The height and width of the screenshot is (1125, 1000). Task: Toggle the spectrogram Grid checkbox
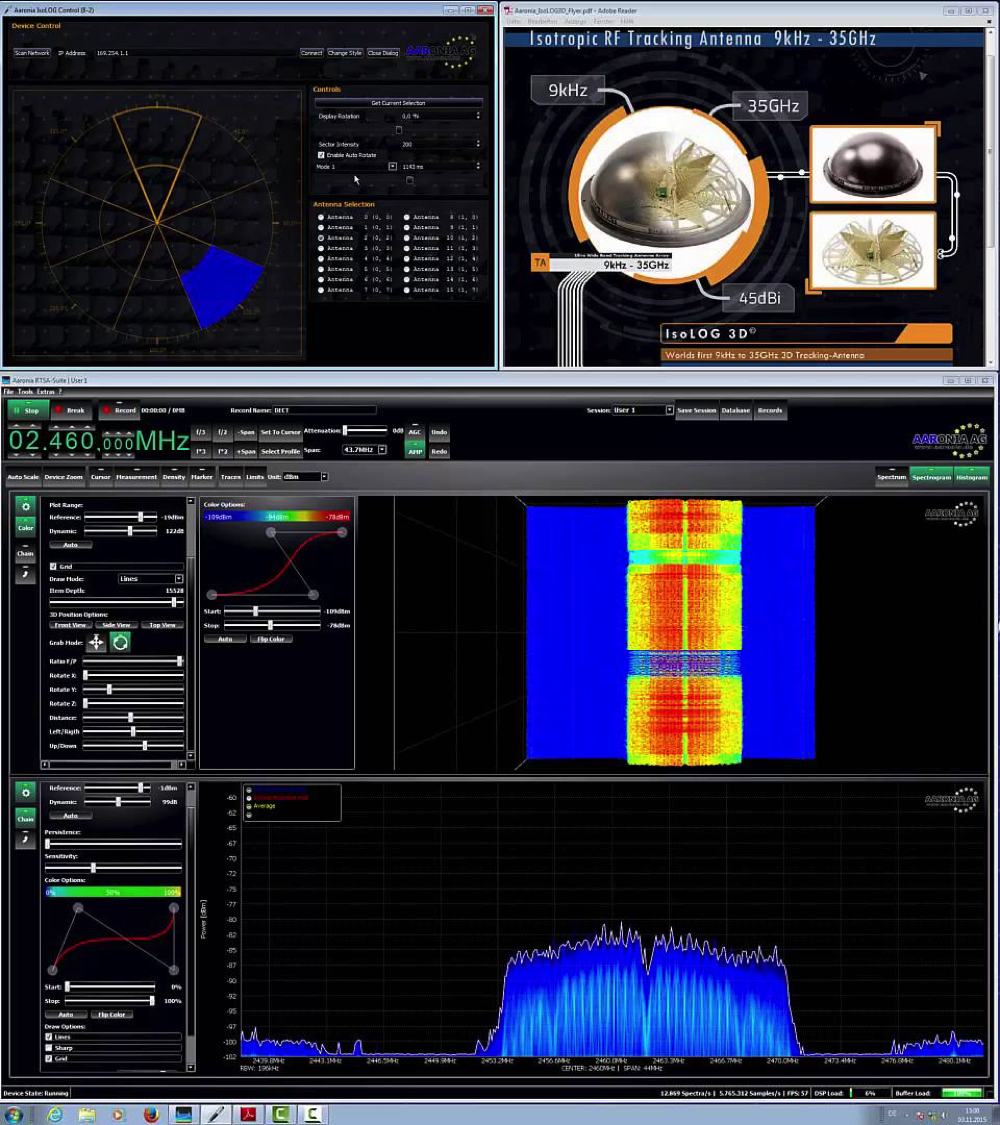point(53,567)
